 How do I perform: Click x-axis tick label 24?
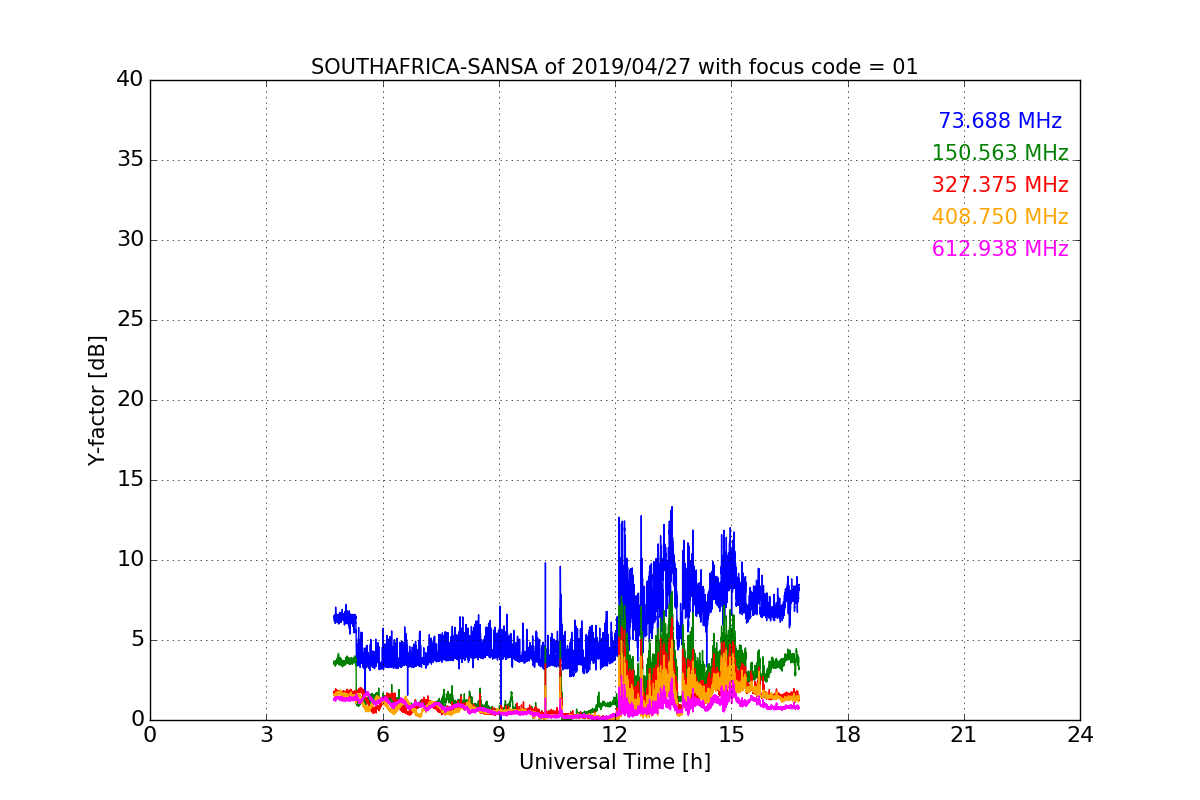(1080, 734)
